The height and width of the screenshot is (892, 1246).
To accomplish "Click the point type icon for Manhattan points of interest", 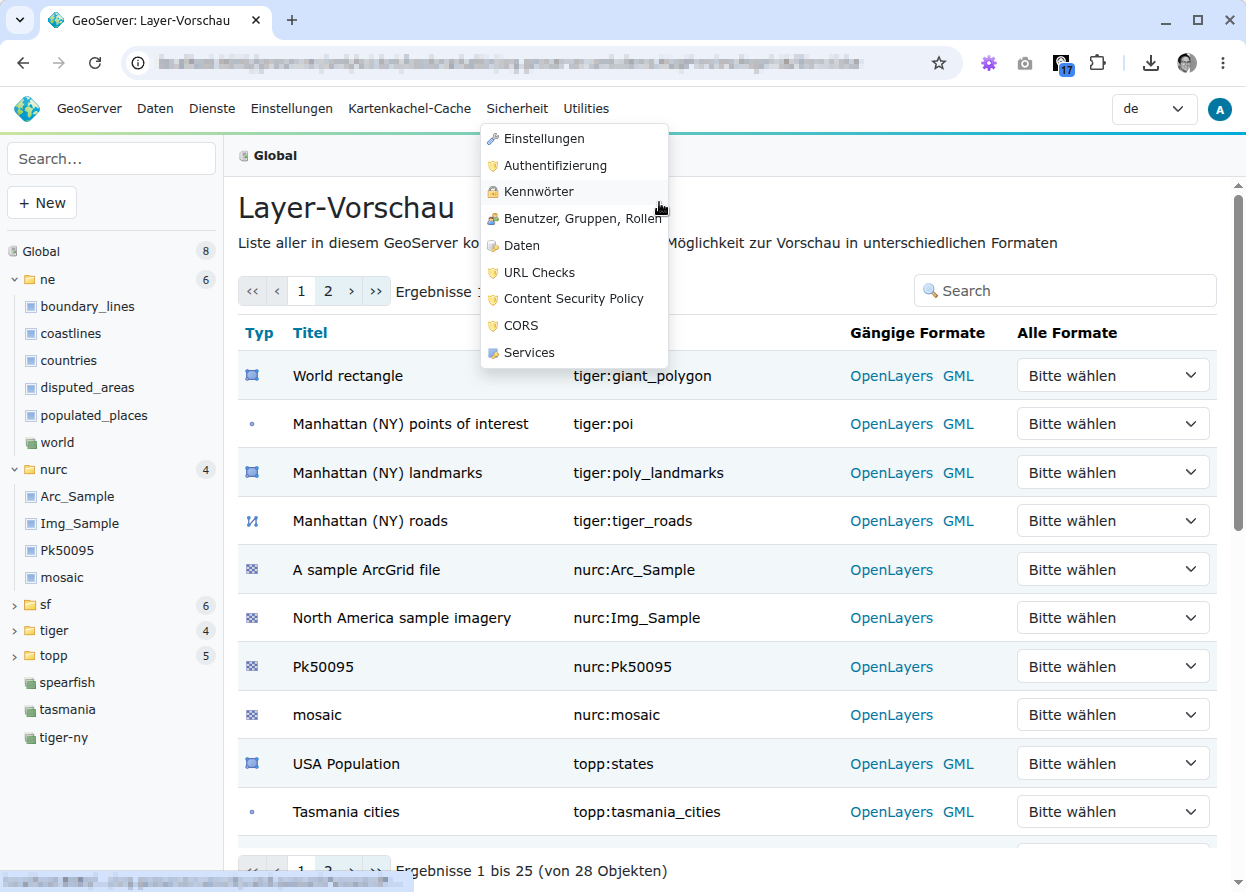I will [252, 424].
